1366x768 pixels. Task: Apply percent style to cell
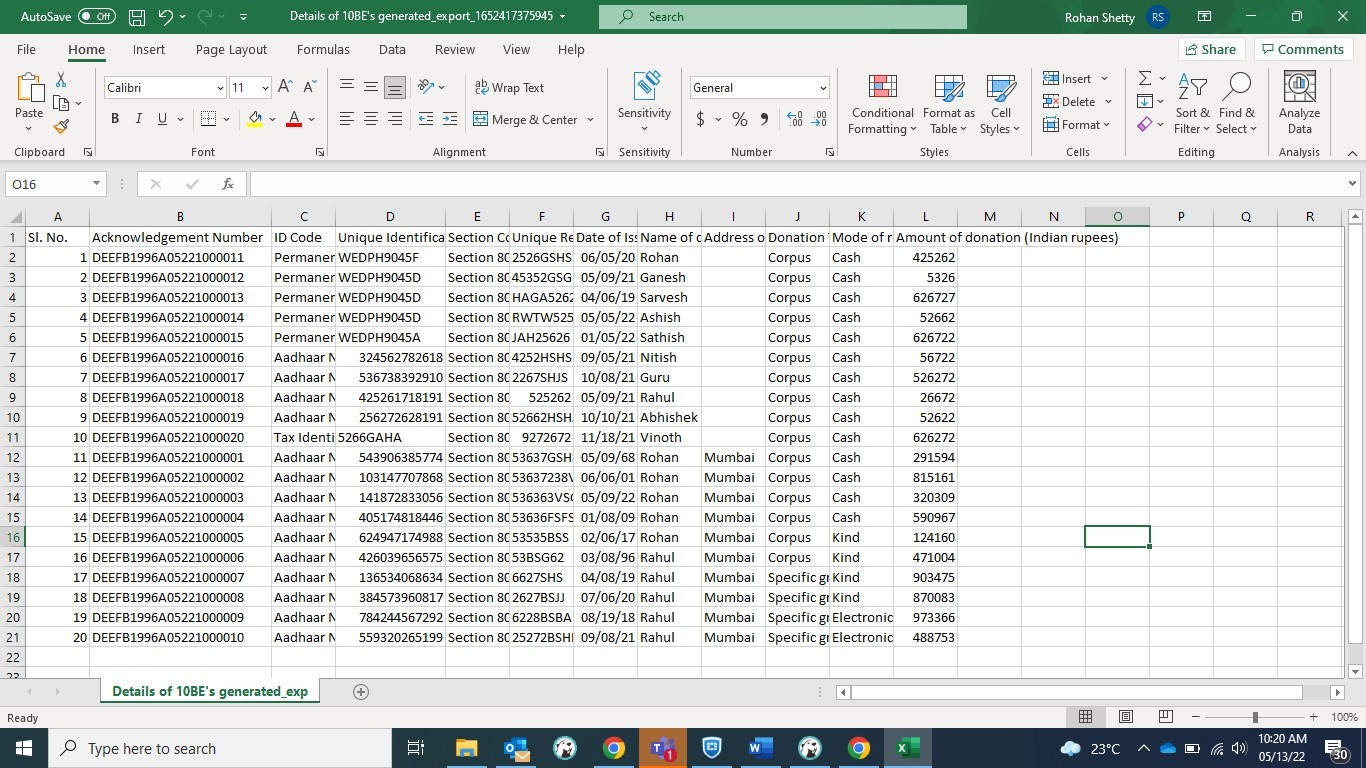(x=739, y=119)
